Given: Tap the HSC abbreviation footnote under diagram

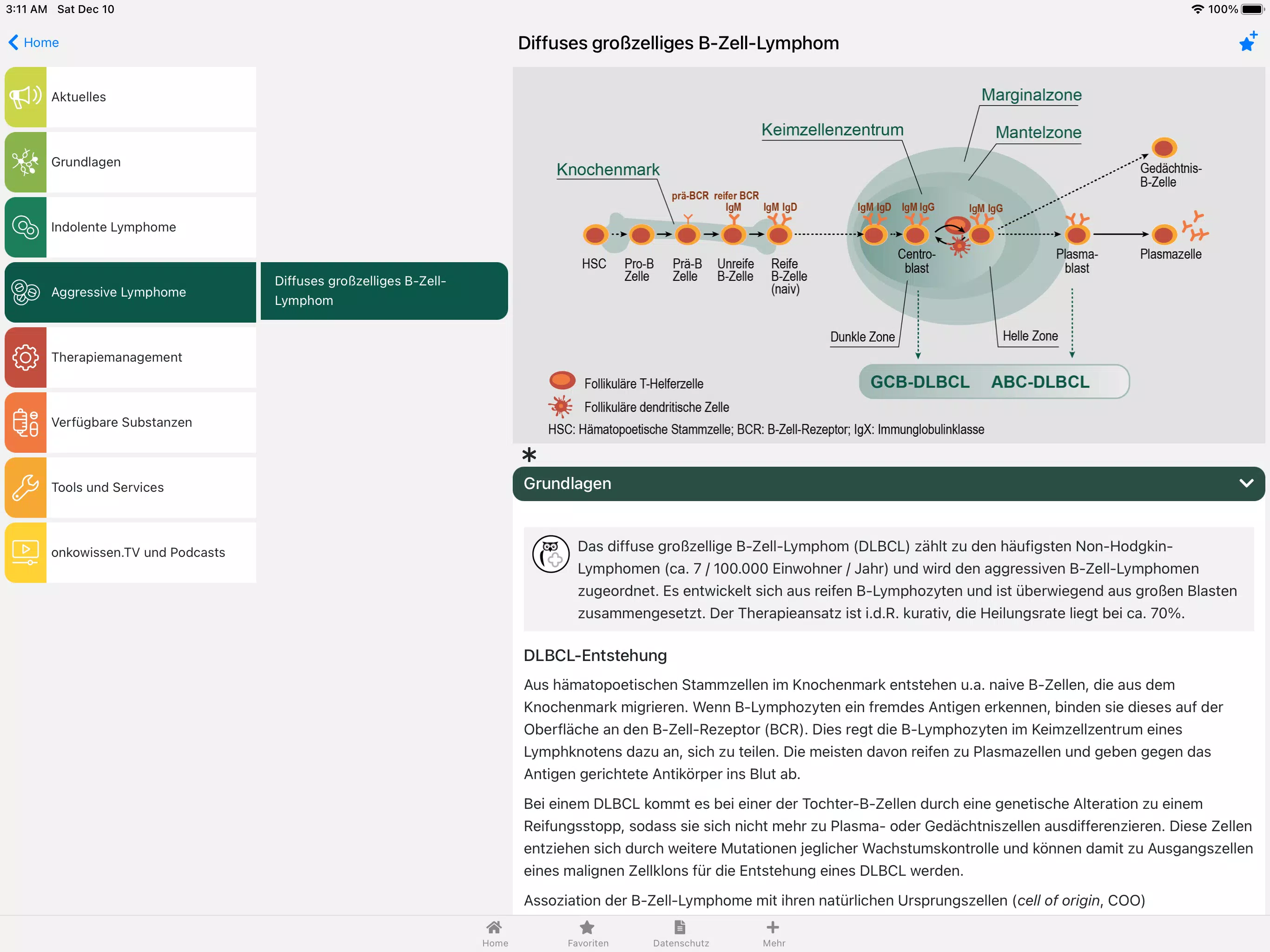Looking at the screenshot, I should click(x=766, y=430).
